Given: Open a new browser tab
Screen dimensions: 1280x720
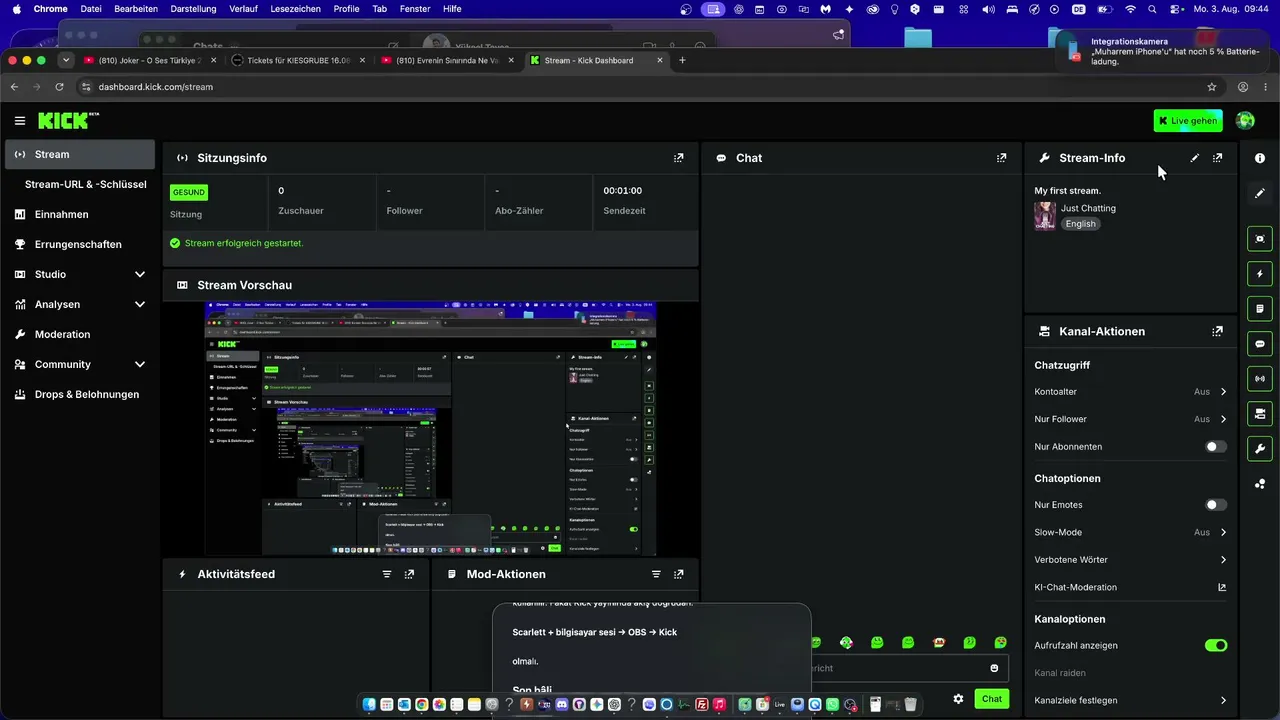Looking at the screenshot, I should click(x=683, y=60).
